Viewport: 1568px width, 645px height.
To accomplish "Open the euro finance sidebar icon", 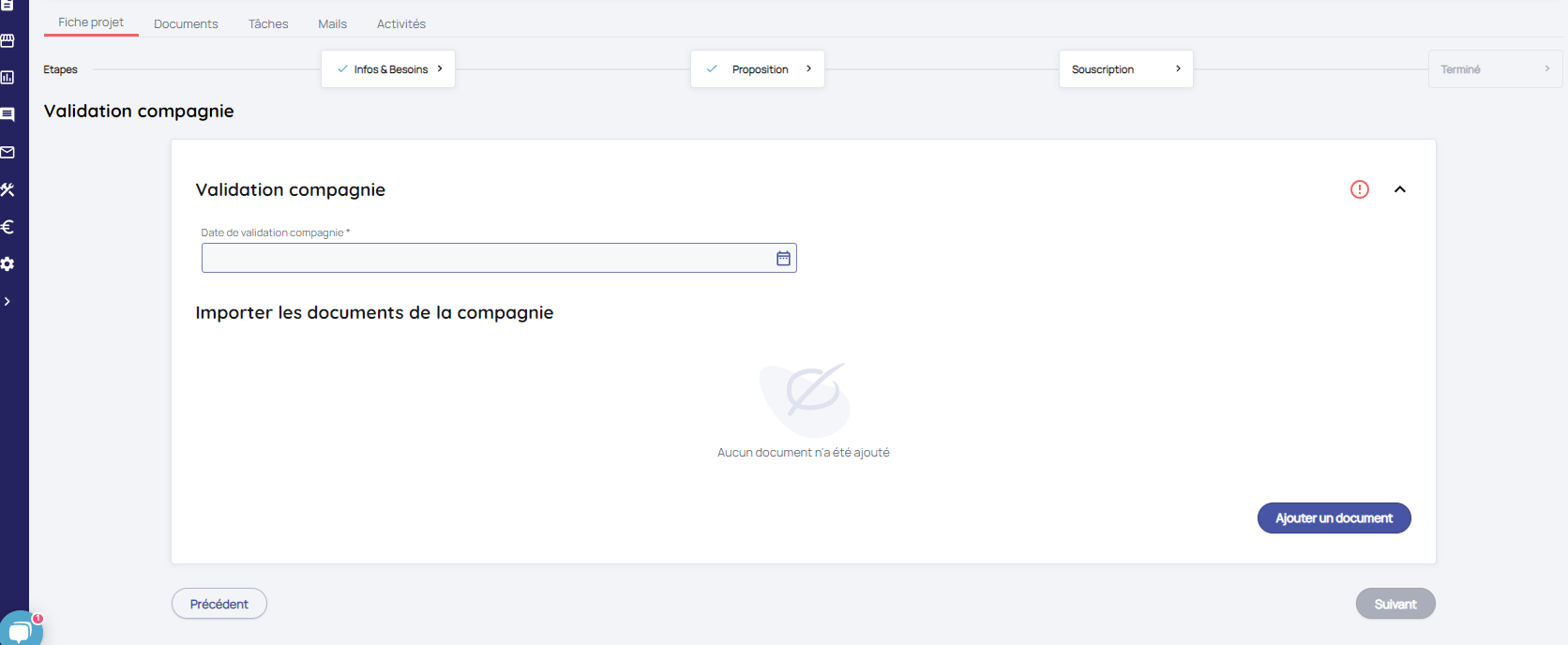I will pos(8,227).
